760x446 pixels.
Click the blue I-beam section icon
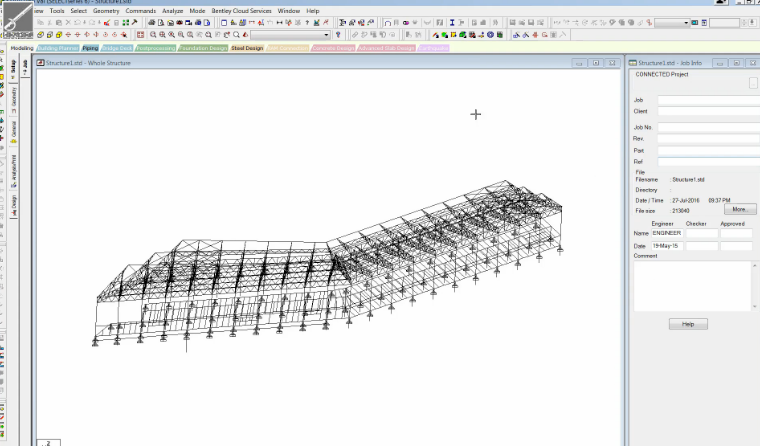tap(452, 22)
